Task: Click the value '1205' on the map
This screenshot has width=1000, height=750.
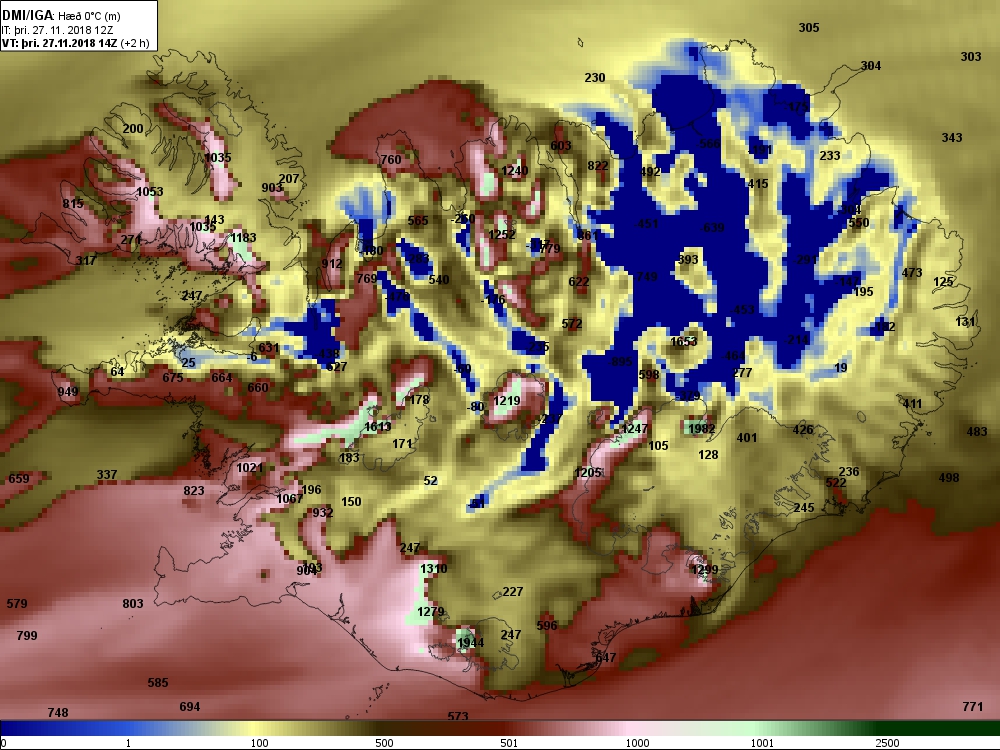Action: click(x=587, y=473)
